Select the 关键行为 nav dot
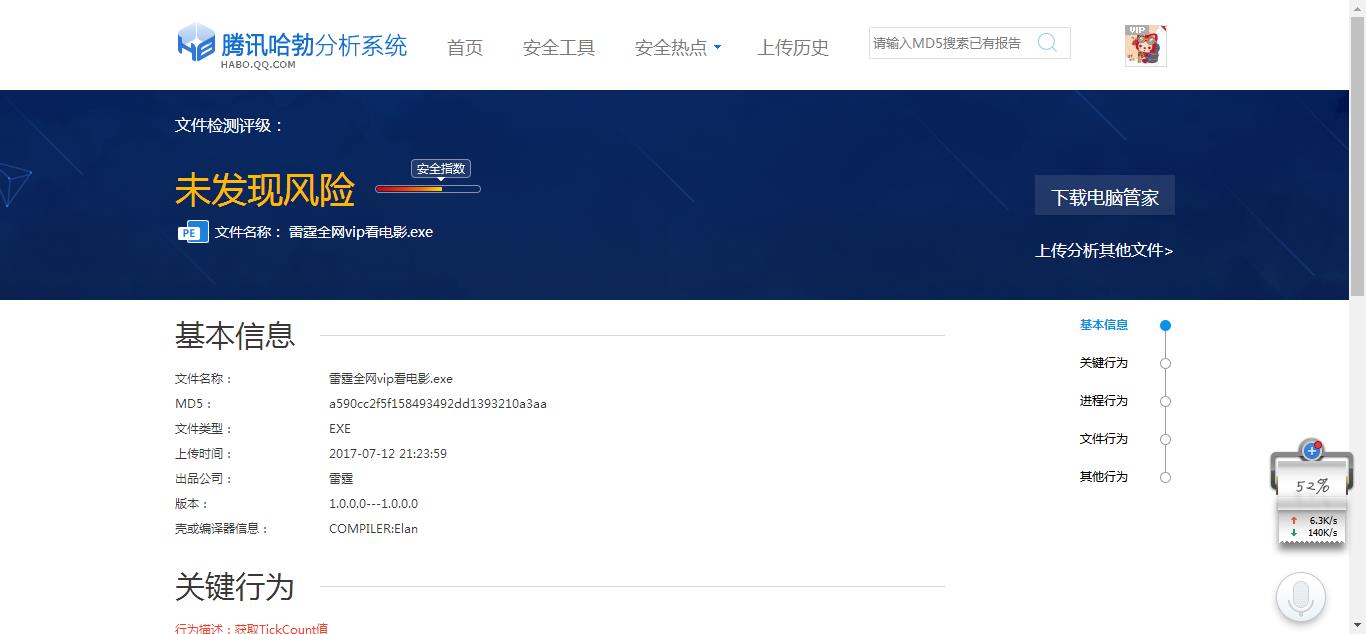 tap(1165, 363)
